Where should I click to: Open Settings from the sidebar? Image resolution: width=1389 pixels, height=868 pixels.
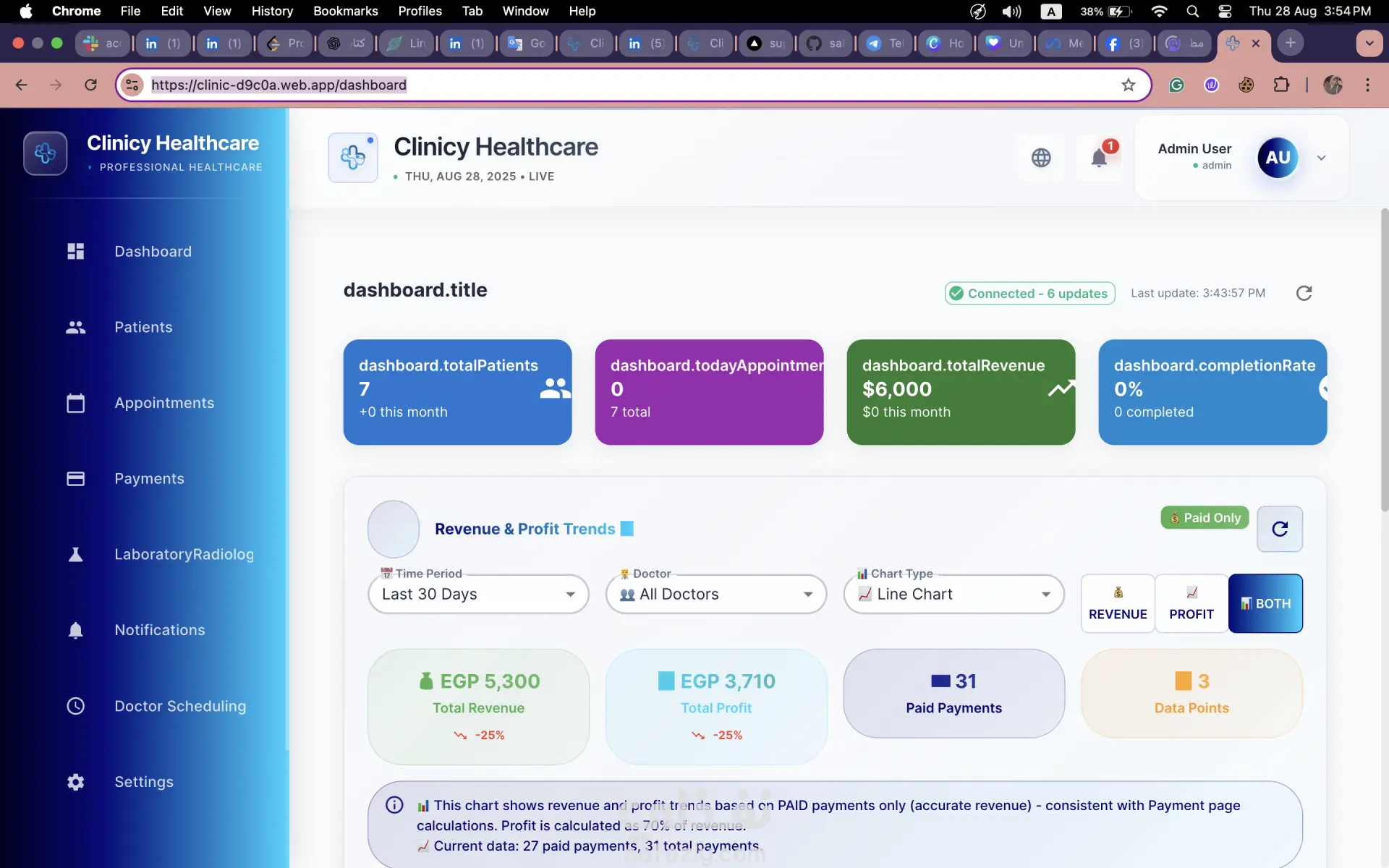tap(144, 782)
